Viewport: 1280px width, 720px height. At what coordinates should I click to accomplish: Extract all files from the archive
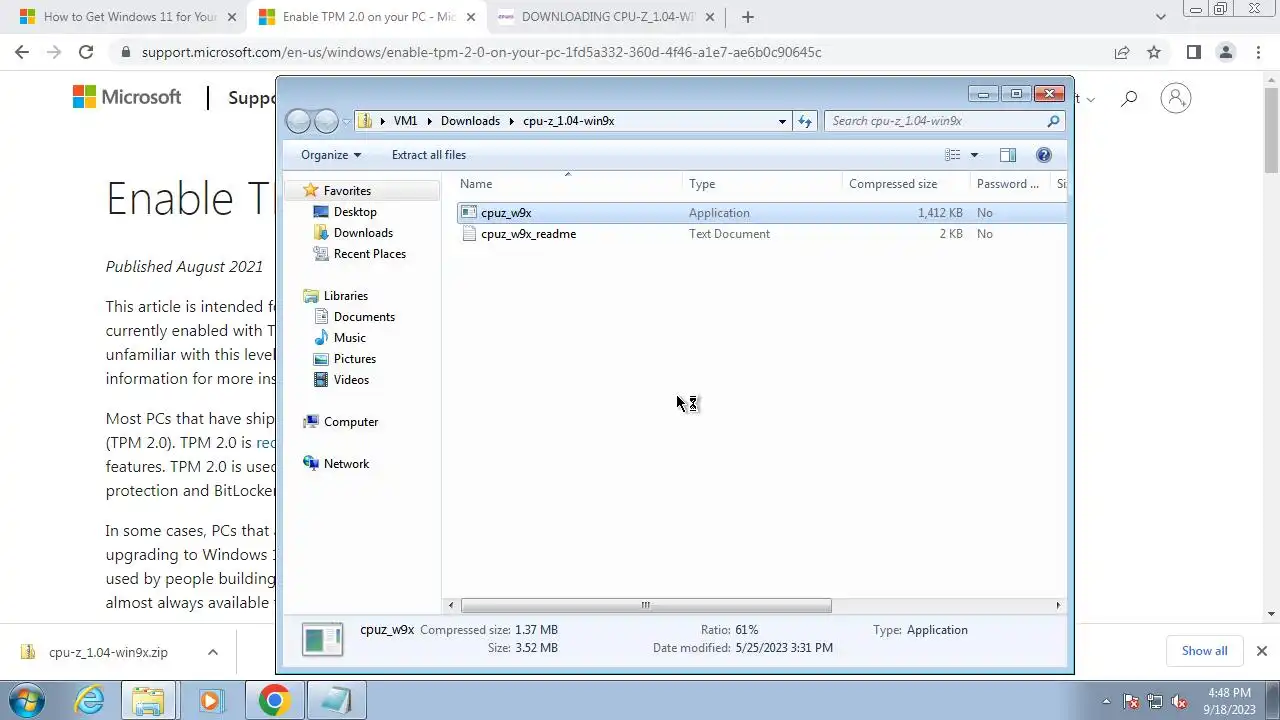click(x=429, y=155)
